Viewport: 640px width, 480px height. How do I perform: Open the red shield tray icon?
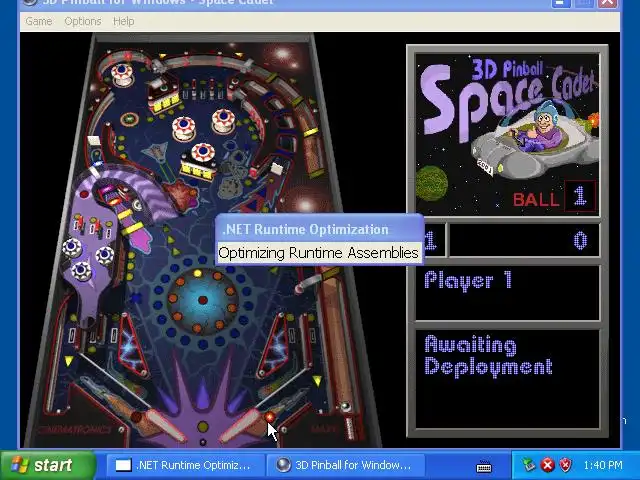(565, 464)
